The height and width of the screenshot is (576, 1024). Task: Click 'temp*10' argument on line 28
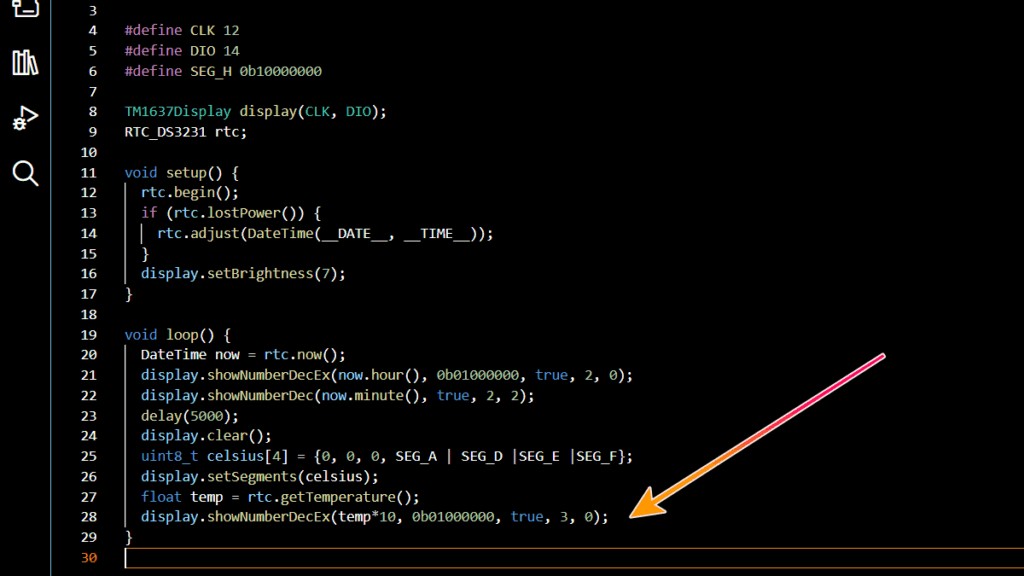(x=367, y=517)
